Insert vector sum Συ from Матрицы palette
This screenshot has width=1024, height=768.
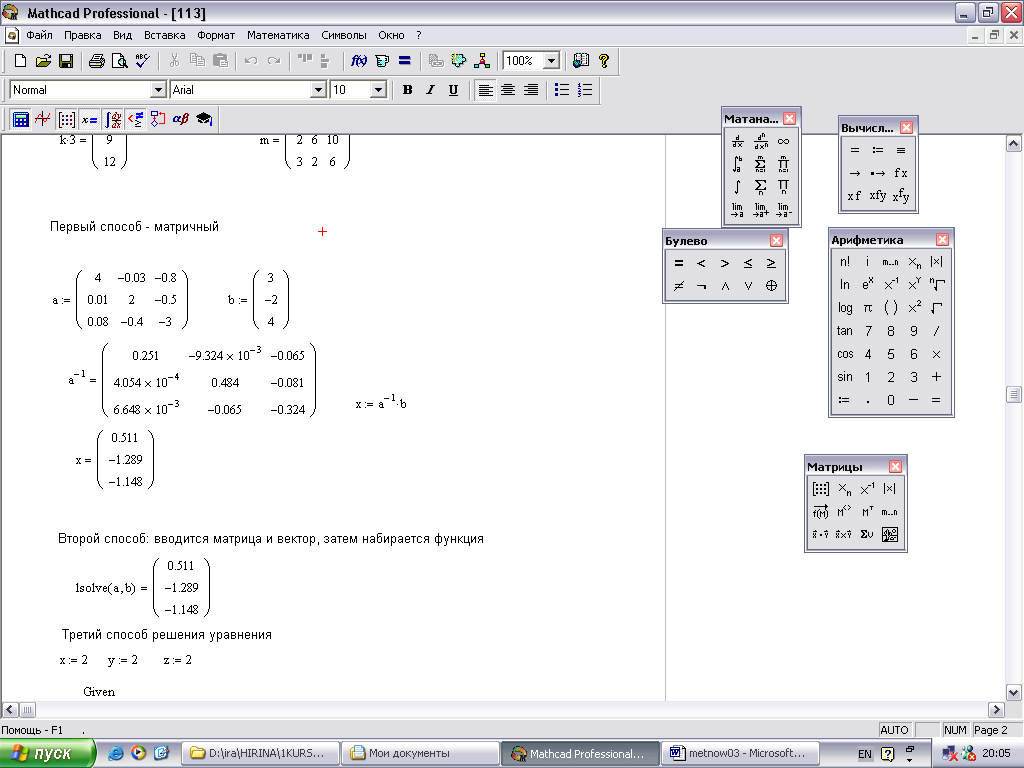pos(867,534)
